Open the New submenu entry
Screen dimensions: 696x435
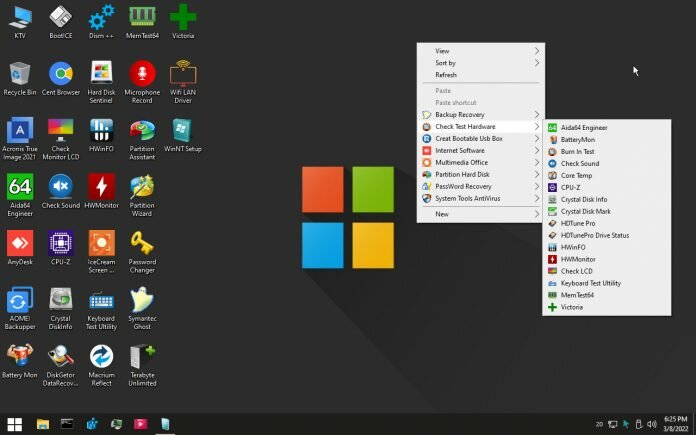point(481,214)
